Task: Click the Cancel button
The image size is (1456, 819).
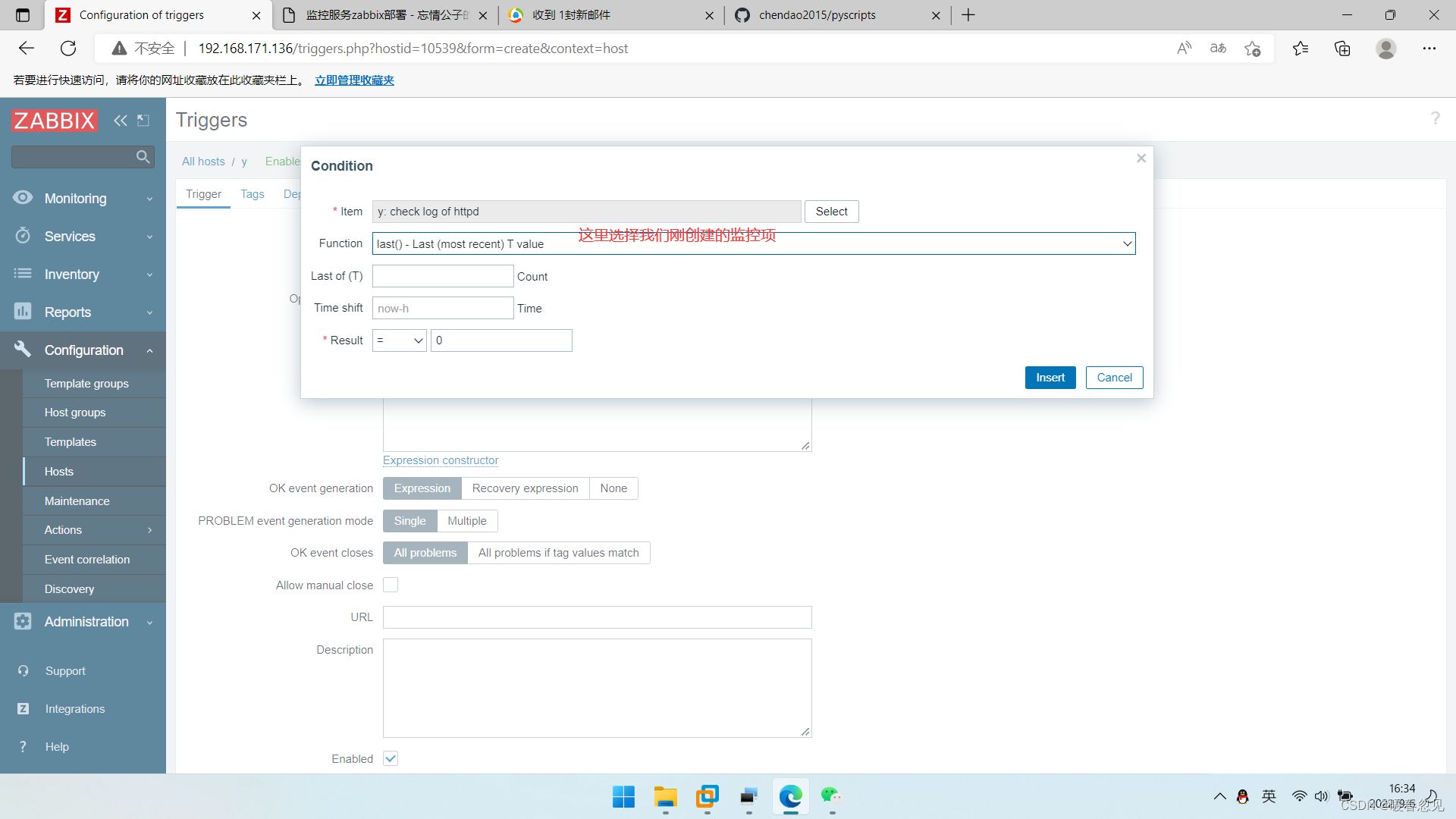Action: (1113, 377)
